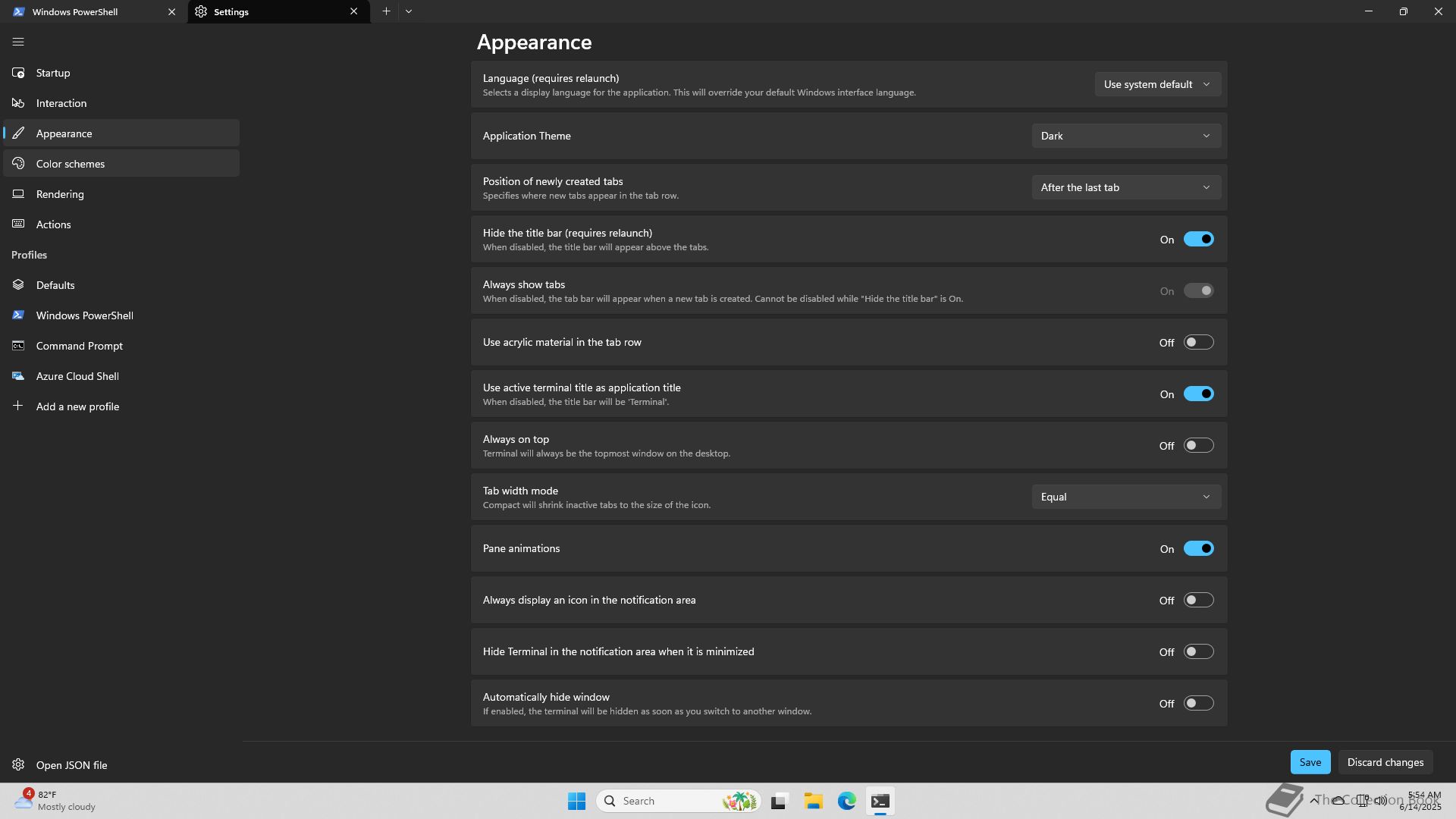
Task: Click the Azure Cloud Shell profile icon
Action: point(18,376)
